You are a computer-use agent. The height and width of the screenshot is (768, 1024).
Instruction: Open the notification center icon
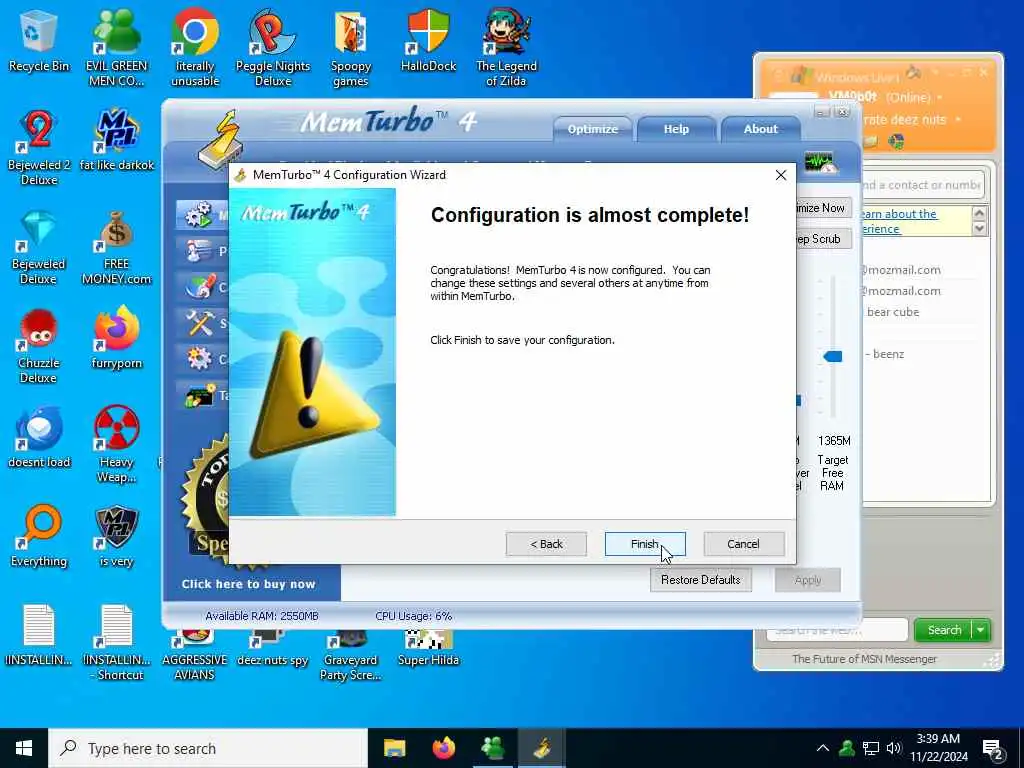[x=993, y=750]
